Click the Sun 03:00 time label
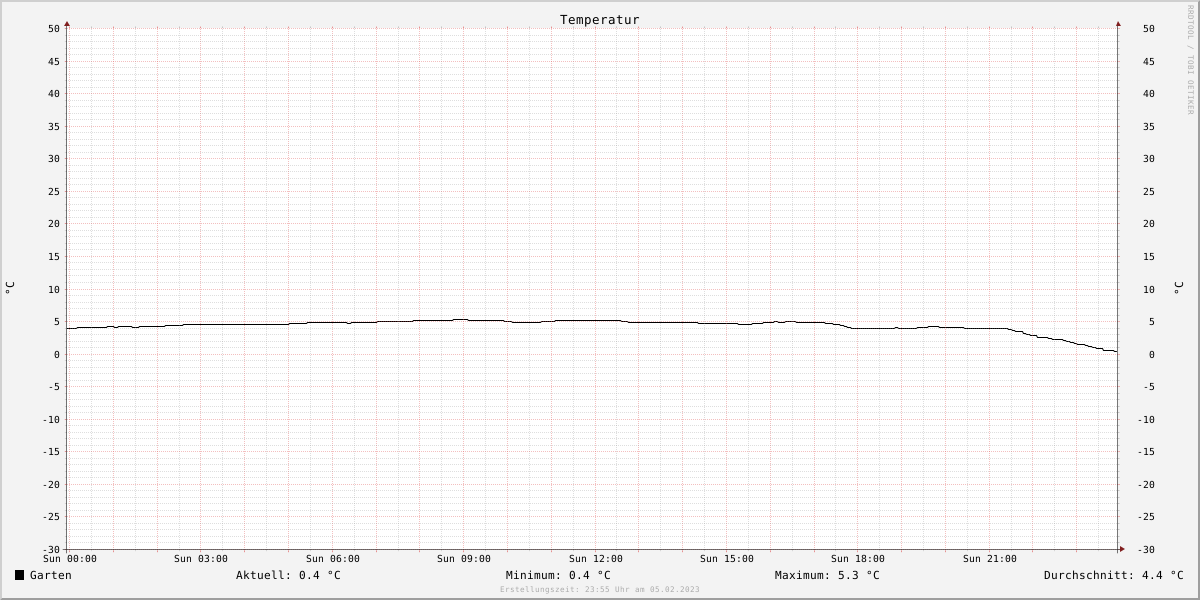Screen dimensions: 1200x600 [201, 559]
